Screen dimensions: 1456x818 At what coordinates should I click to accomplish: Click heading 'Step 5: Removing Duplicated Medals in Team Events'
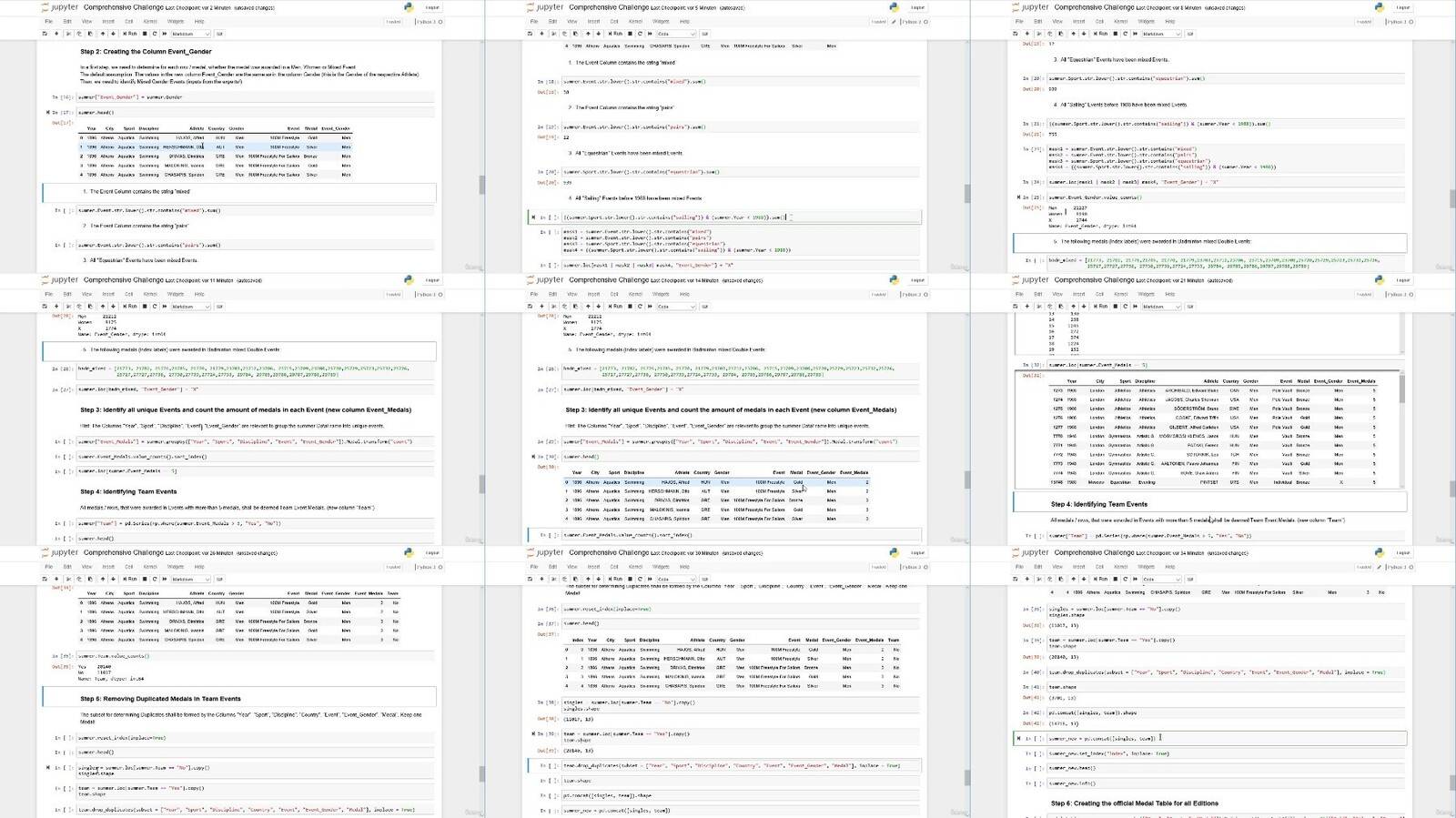pyautogui.click(x=160, y=699)
